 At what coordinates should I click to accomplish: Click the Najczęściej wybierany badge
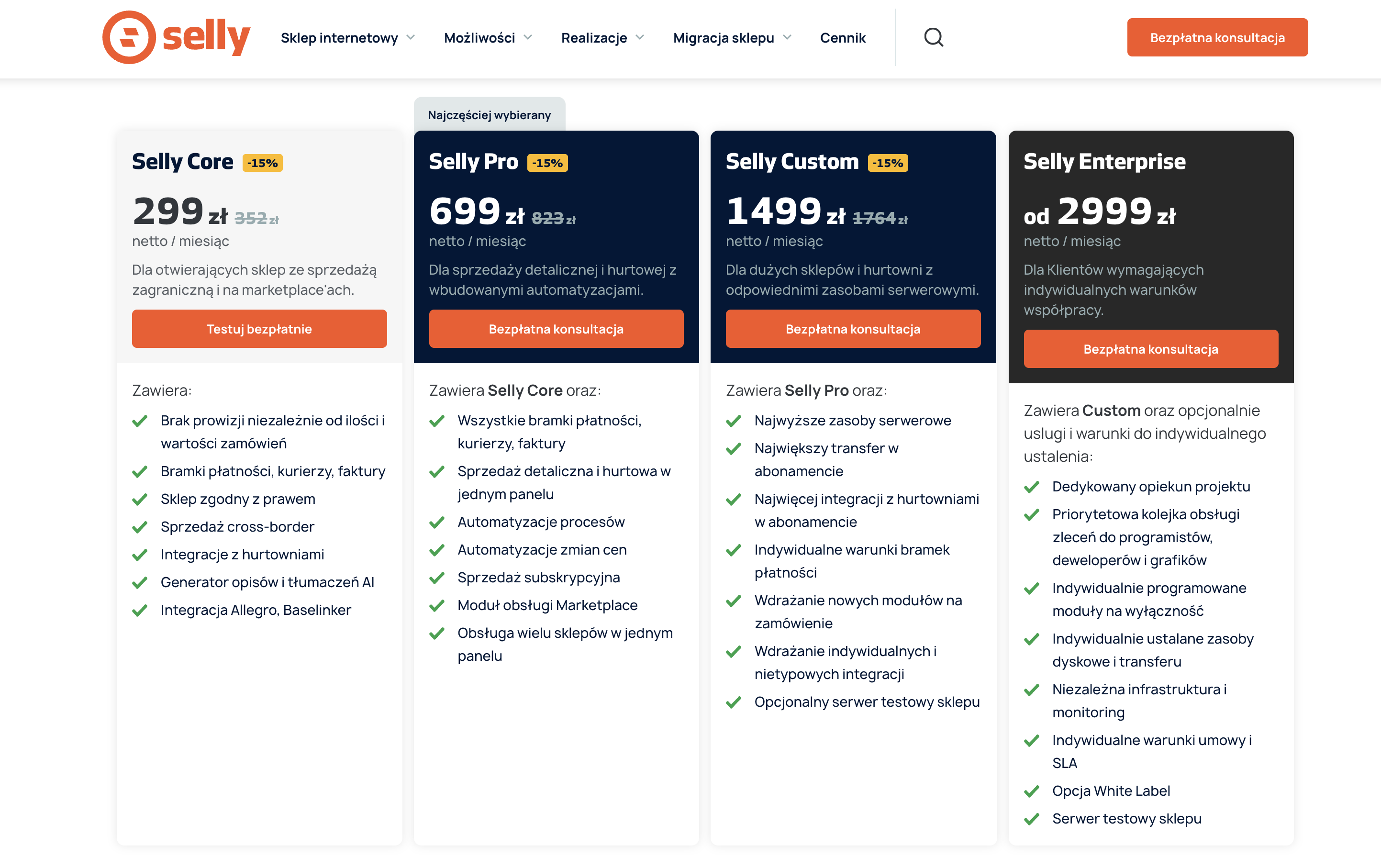[489, 114]
